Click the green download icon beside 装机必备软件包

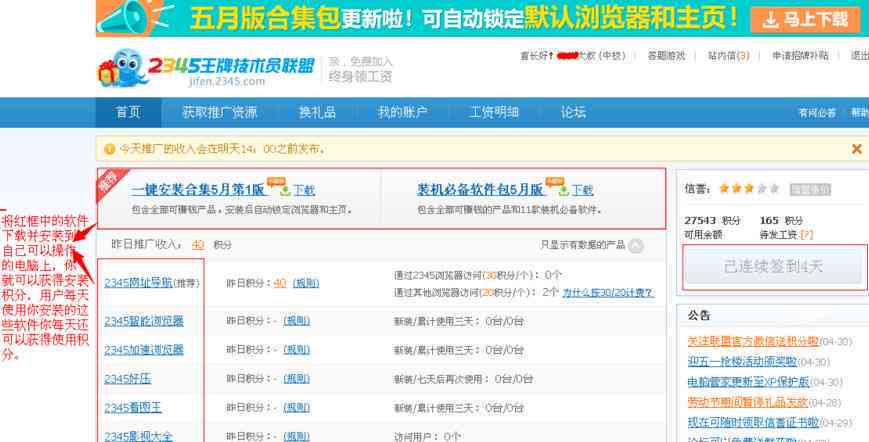click(564, 191)
